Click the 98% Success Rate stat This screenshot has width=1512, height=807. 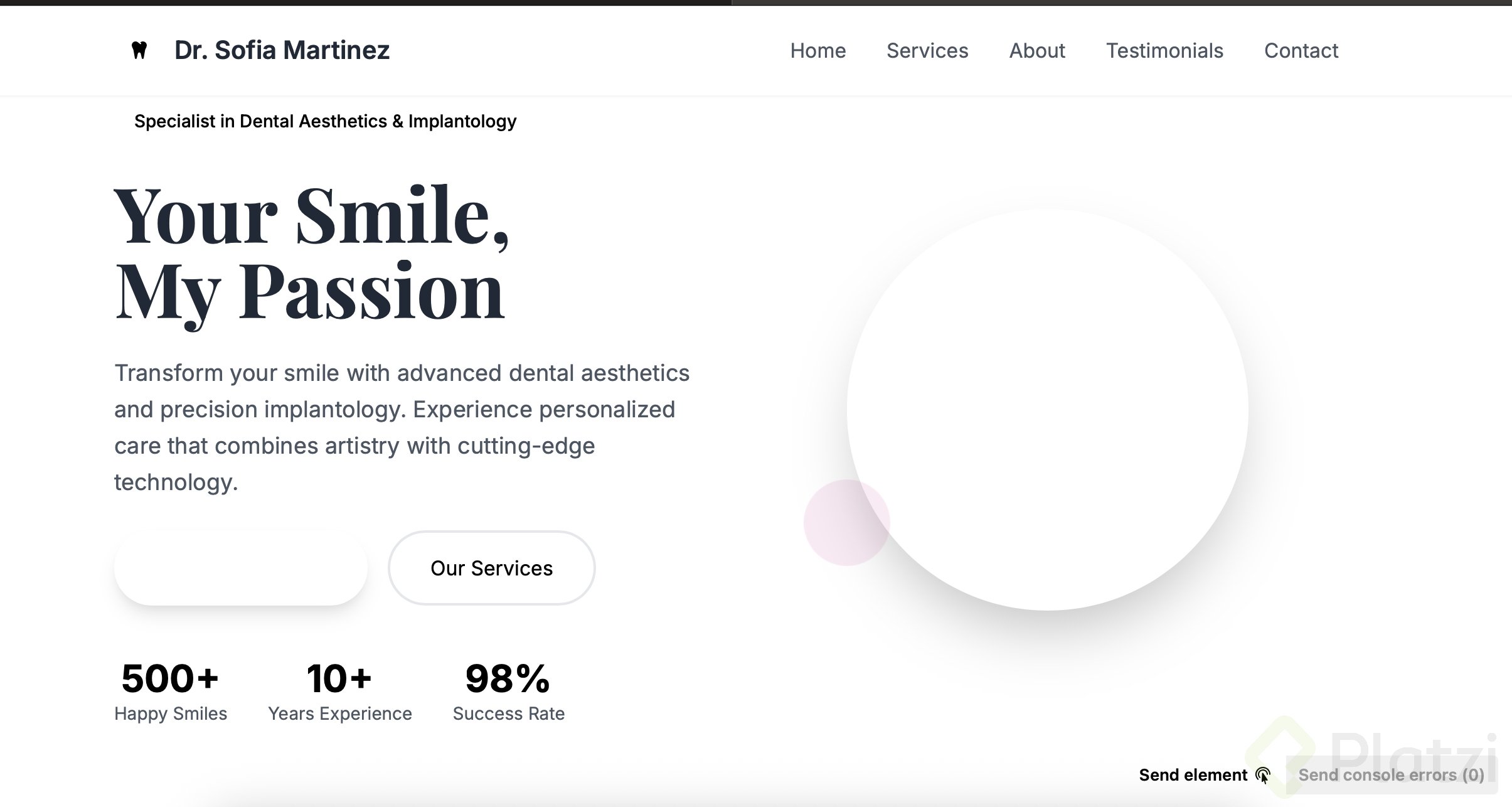pos(508,691)
